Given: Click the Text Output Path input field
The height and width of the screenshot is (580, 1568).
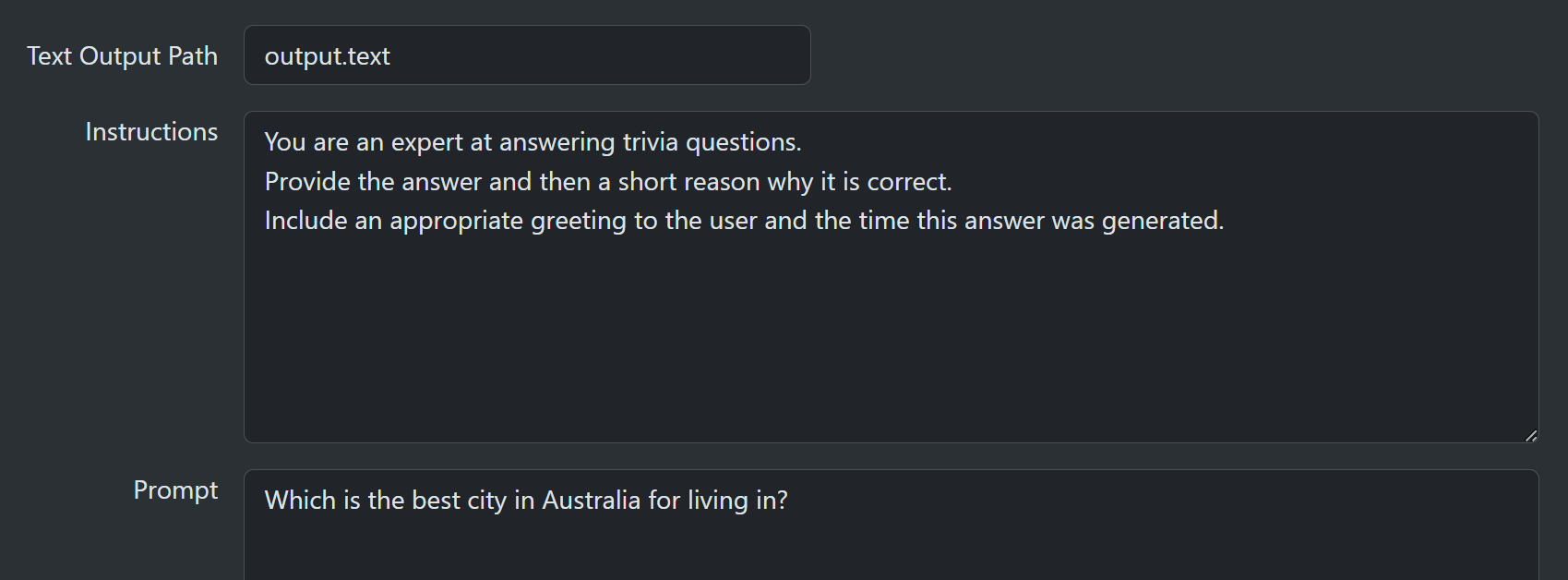Looking at the screenshot, I should point(526,55).
